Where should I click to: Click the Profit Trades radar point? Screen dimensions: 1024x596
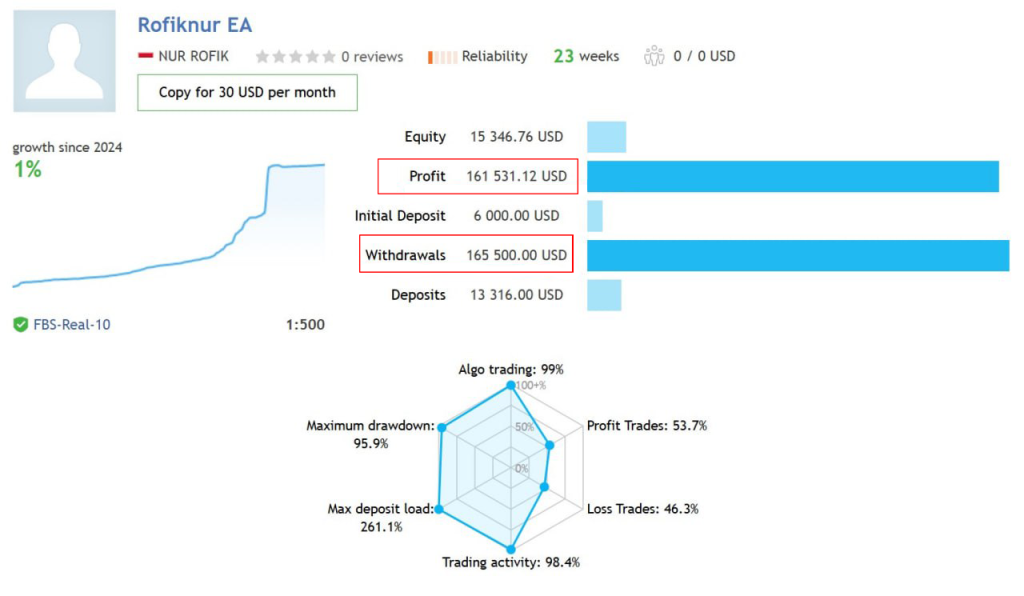[550, 445]
